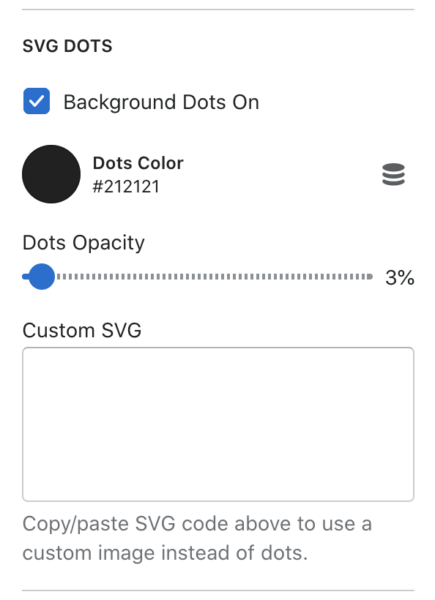Click the 'Background Dots On' label text
Image resolution: width=435 pixels, height=600 pixels.
[x=161, y=102]
